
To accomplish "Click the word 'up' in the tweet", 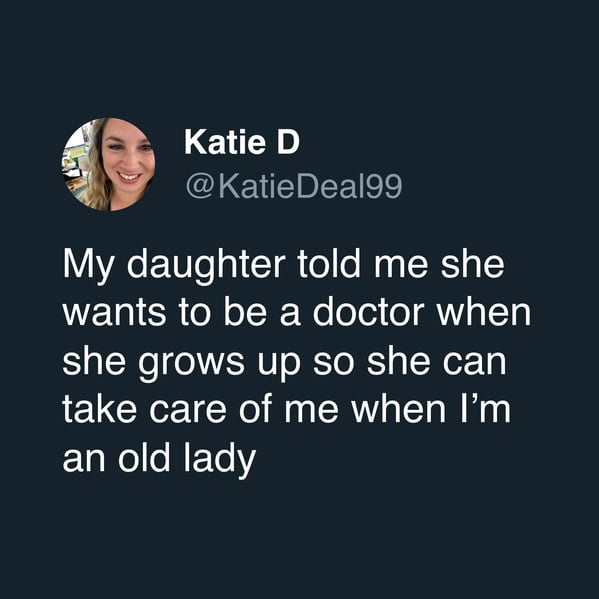I will pos(279,366).
